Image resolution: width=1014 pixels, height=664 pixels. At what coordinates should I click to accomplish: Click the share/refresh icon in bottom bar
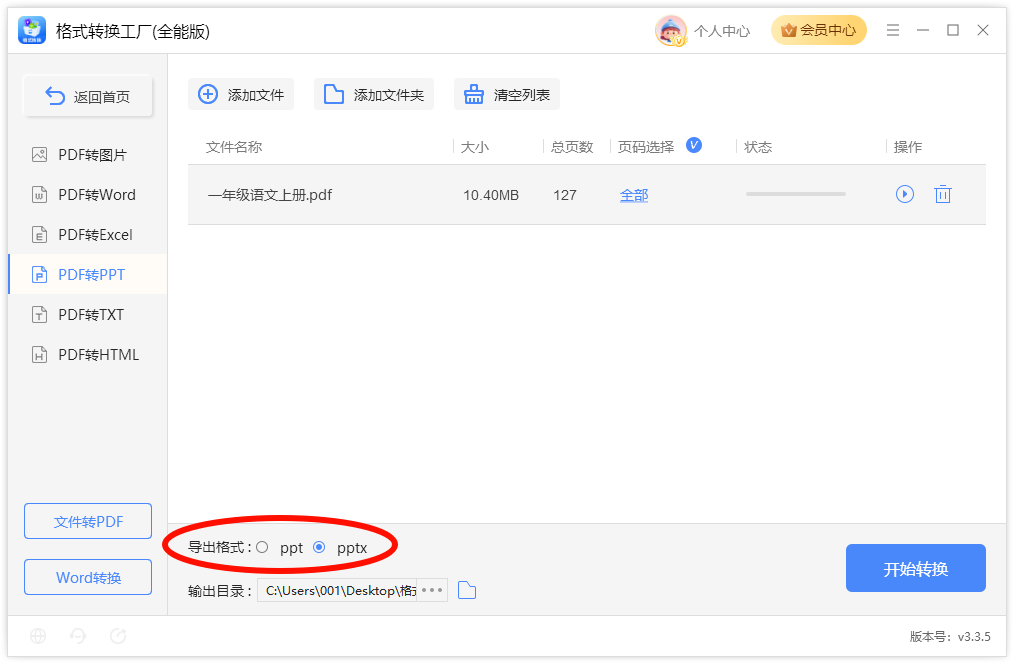coord(118,636)
